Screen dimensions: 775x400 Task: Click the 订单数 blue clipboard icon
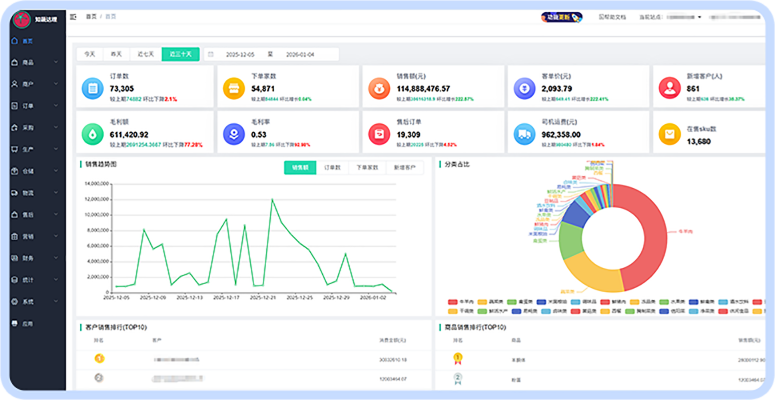pos(91,89)
